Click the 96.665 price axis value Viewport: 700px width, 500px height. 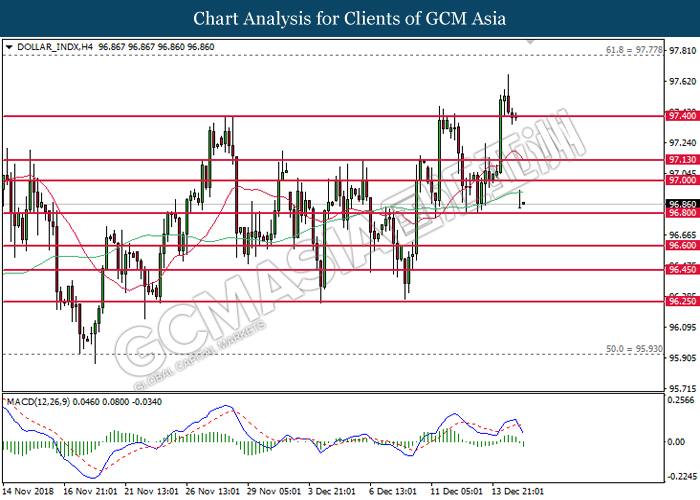coord(683,235)
